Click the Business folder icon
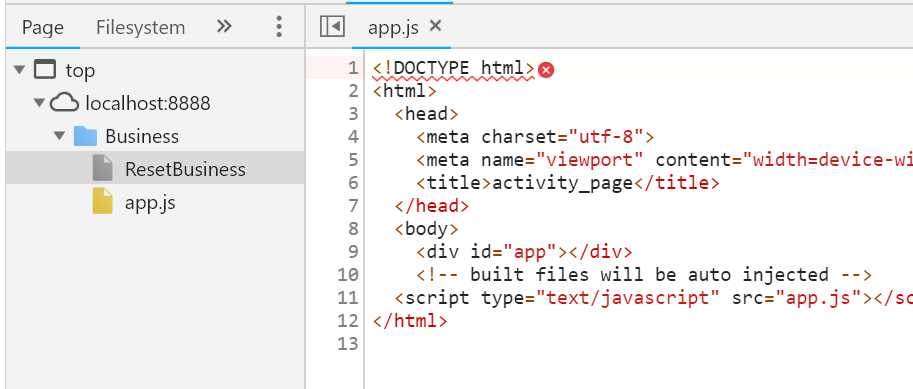 point(85,136)
